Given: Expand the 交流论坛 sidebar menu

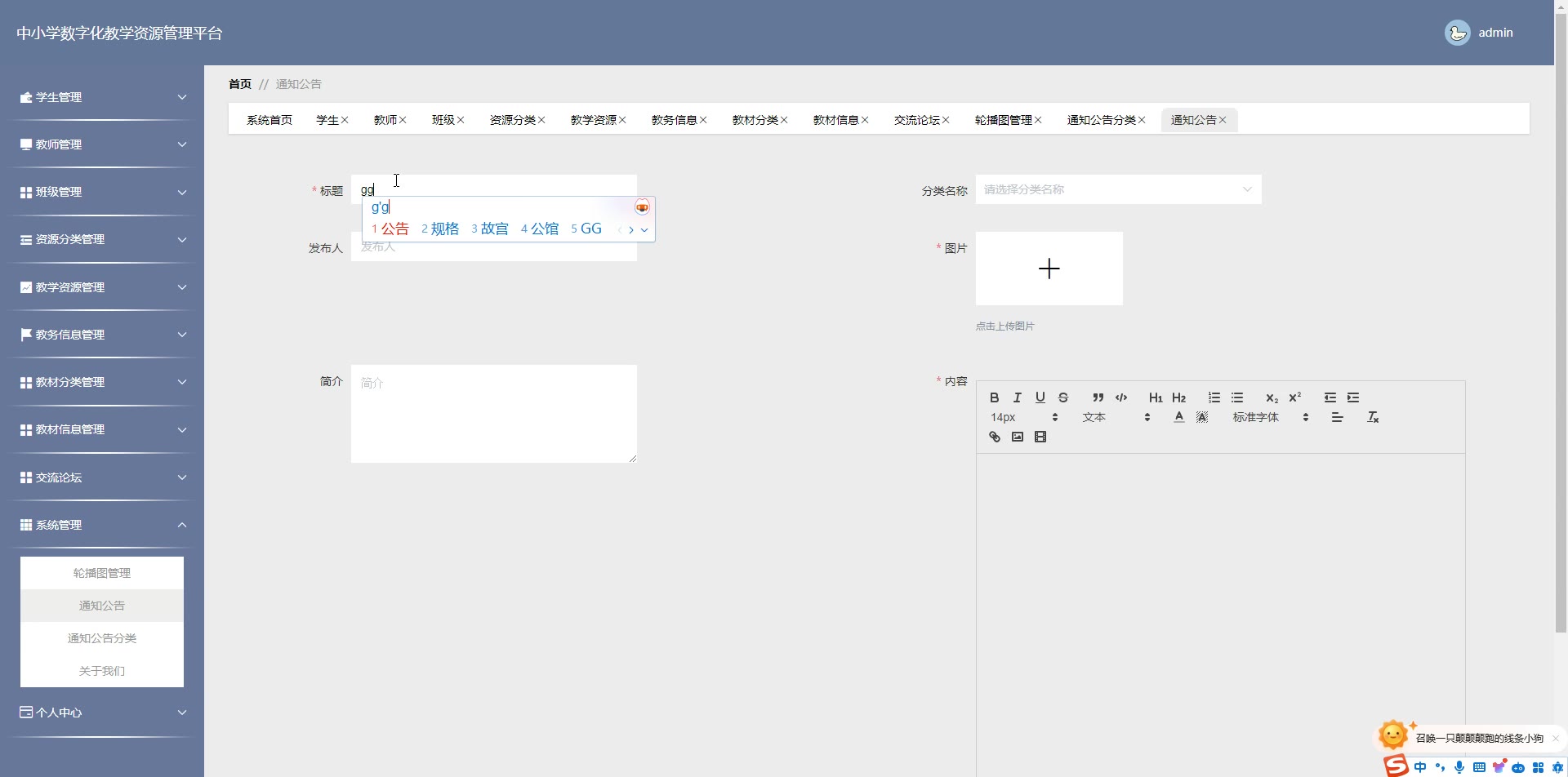Looking at the screenshot, I should point(102,477).
